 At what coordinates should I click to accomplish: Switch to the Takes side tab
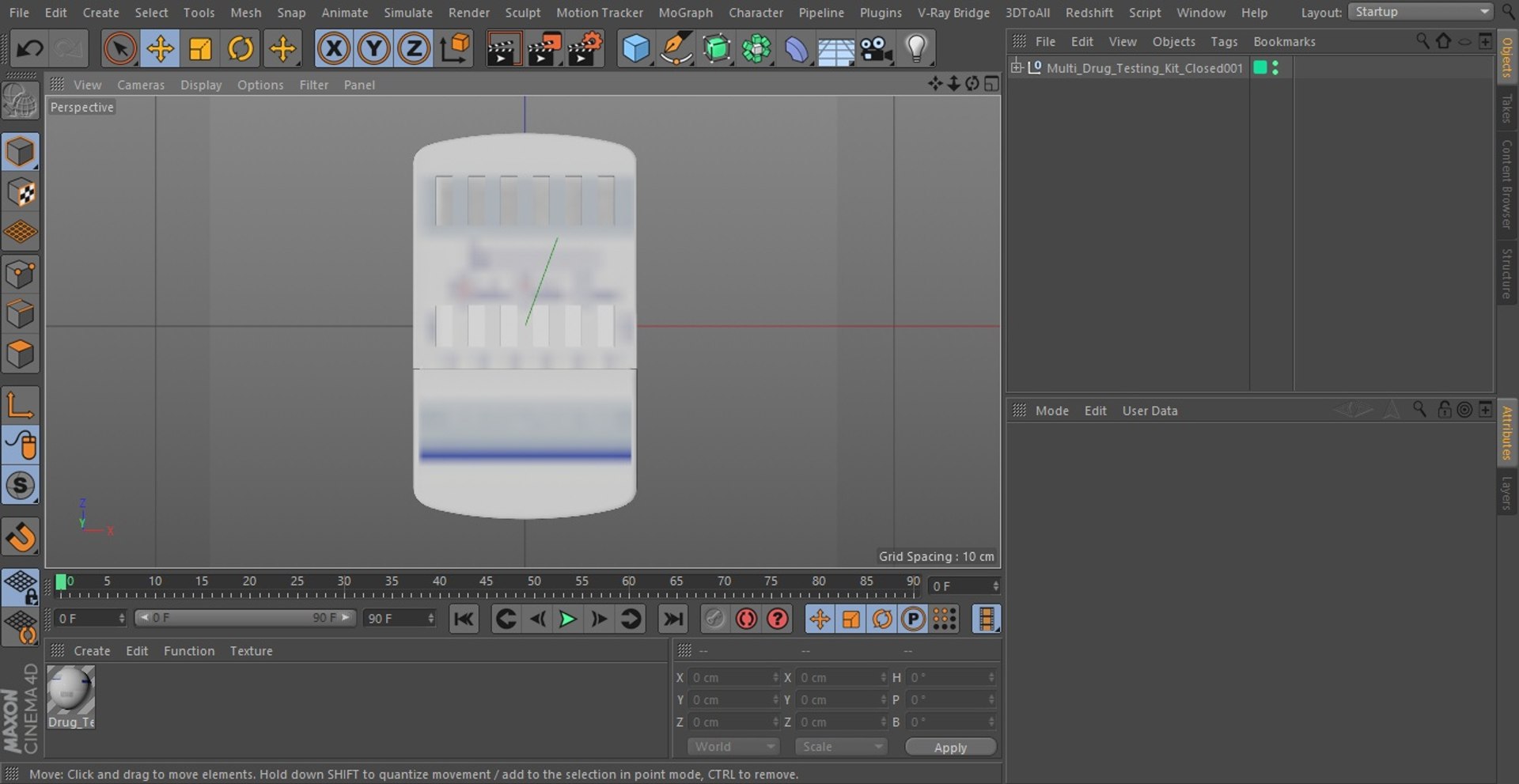click(1506, 108)
